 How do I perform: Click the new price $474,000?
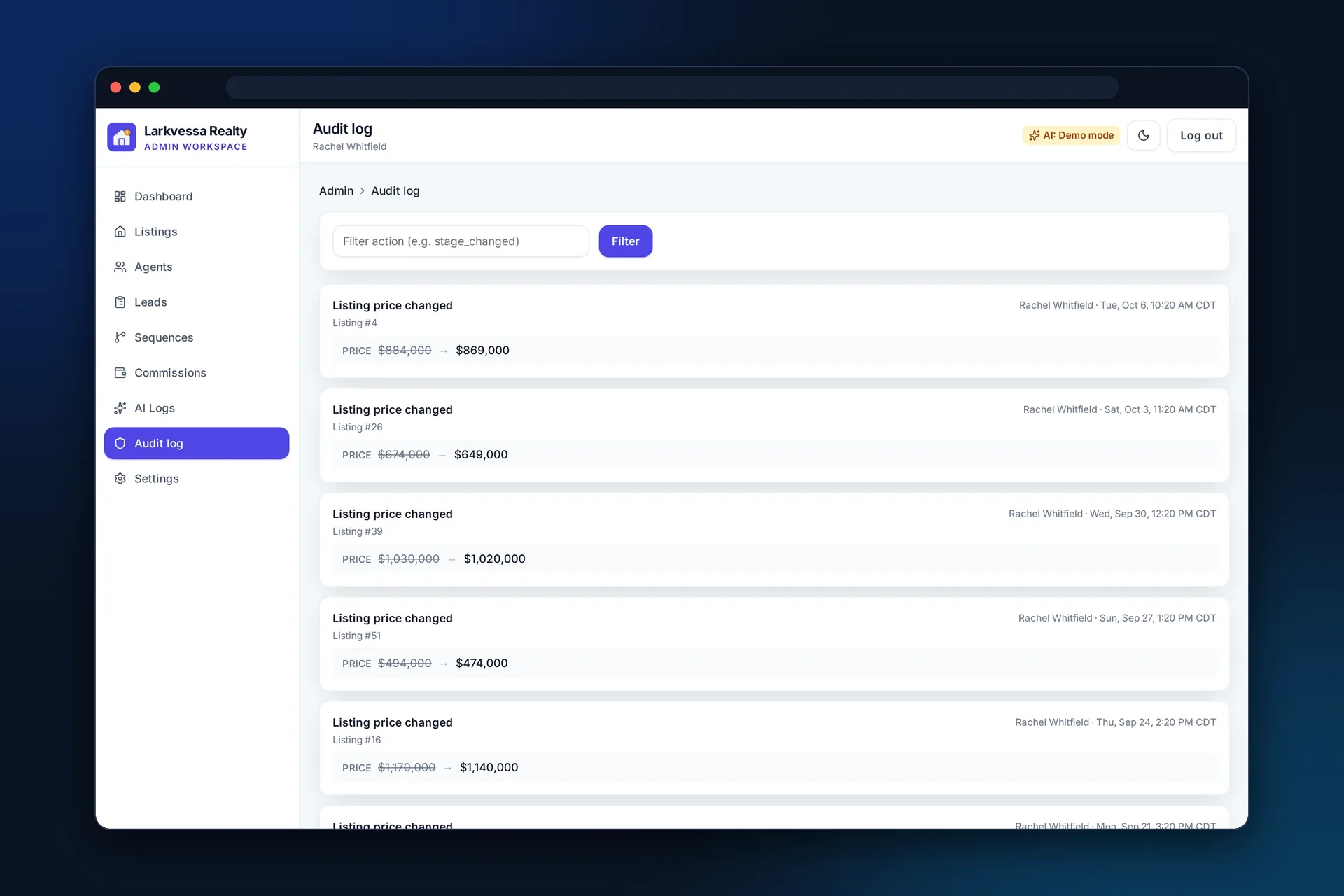pyautogui.click(x=482, y=664)
